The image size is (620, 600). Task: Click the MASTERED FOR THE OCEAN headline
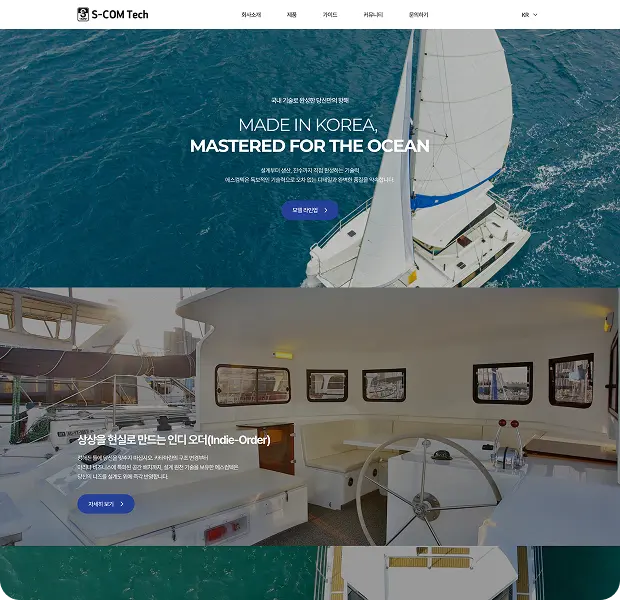pos(310,146)
